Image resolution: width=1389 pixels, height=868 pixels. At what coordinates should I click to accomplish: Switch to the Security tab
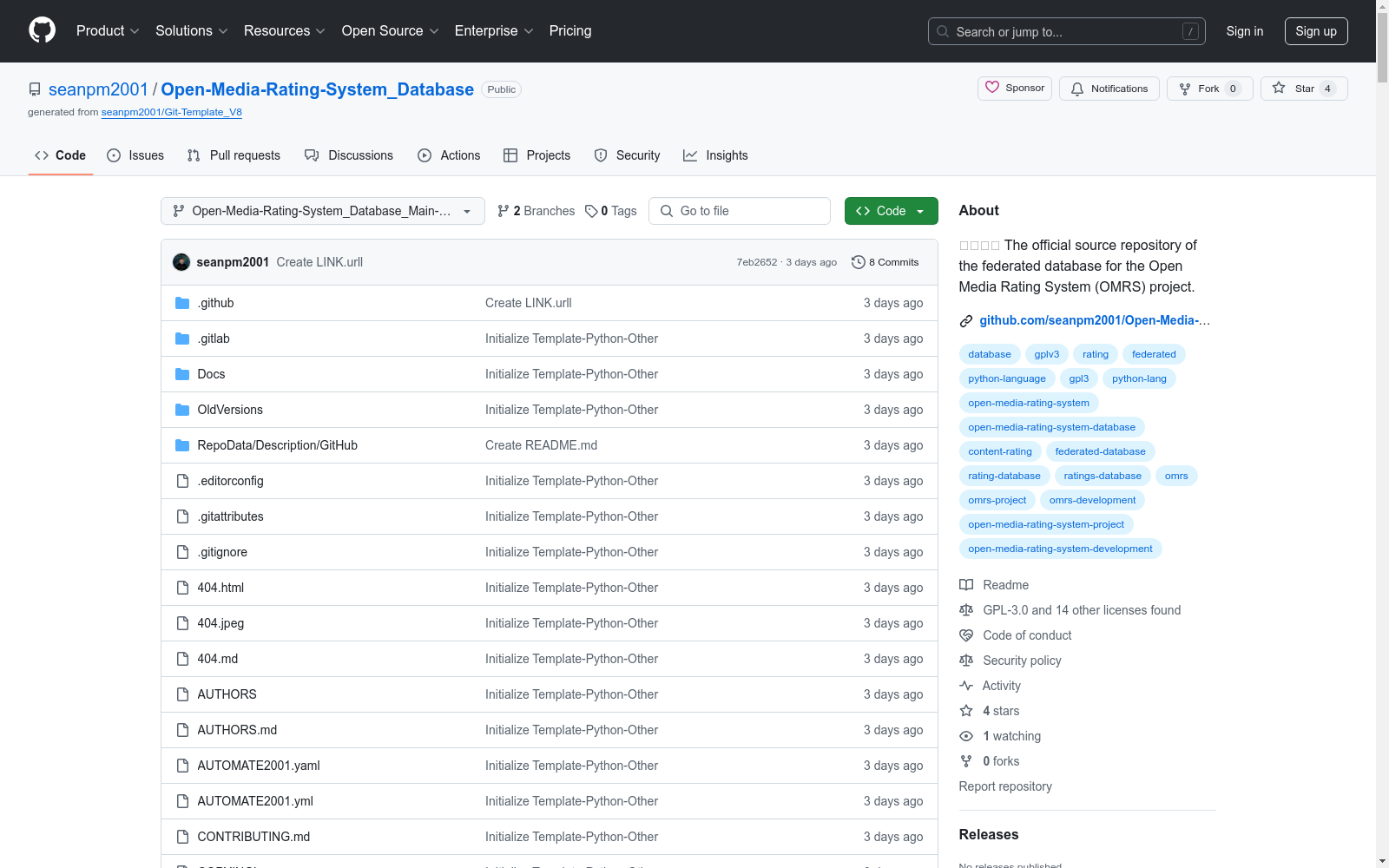coord(627,155)
